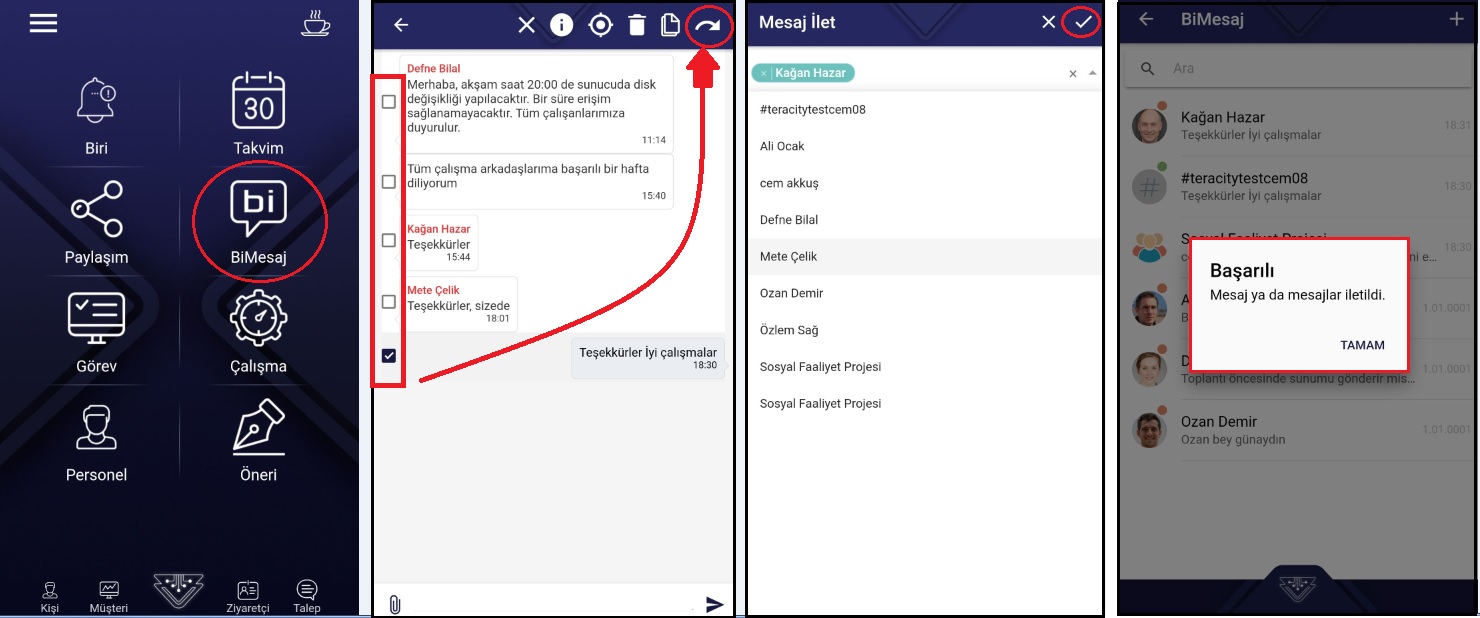The width and height of the screenshot is (1480, 618).
Task: Open the Kağan Hazar conversation
Action: pyautogui.click(x=1297, y=126)
